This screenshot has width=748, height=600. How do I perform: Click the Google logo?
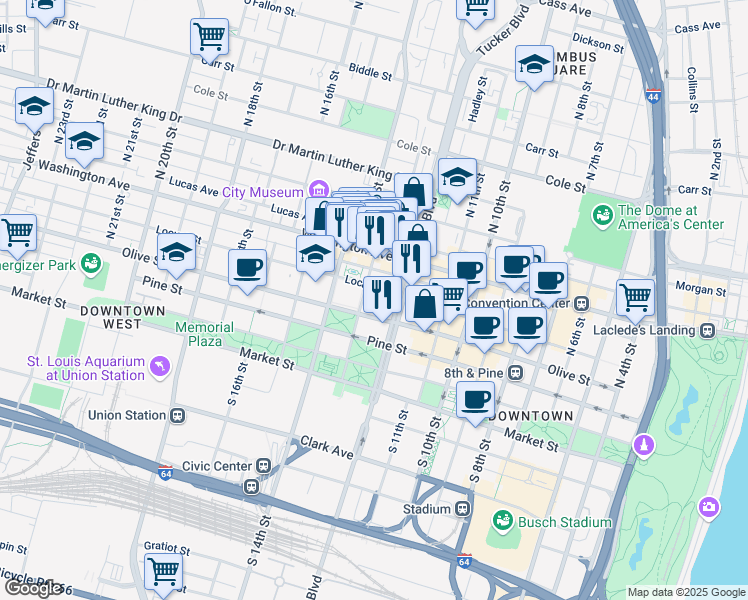tap(32, 589)
